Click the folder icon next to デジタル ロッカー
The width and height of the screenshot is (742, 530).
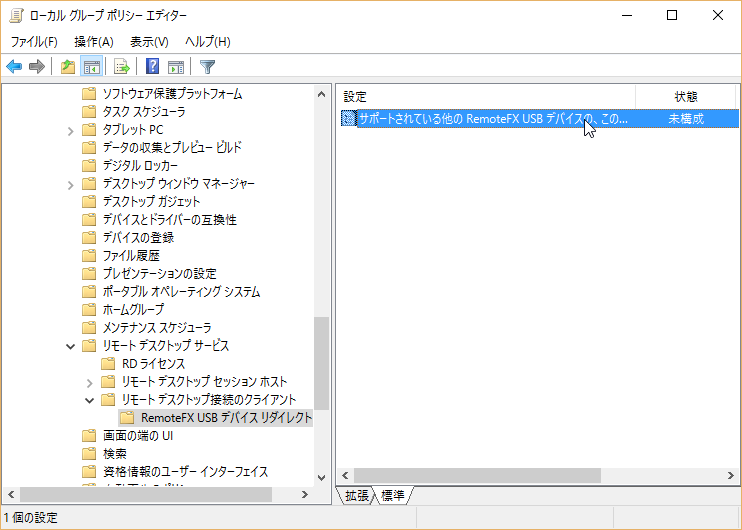[89, 166]
